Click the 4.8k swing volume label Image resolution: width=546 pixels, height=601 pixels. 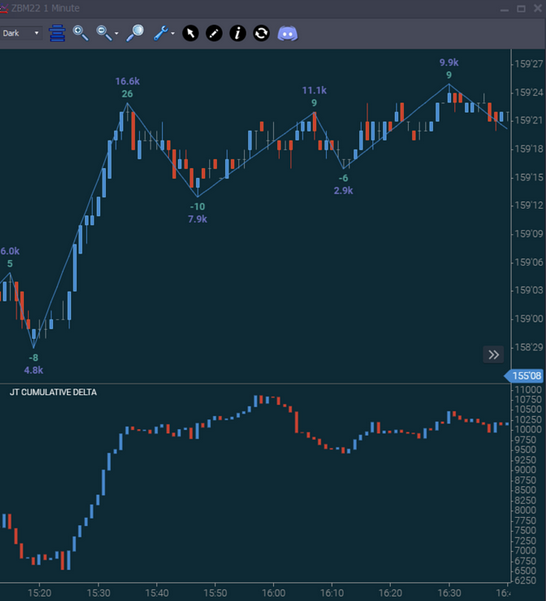(34, 370)
